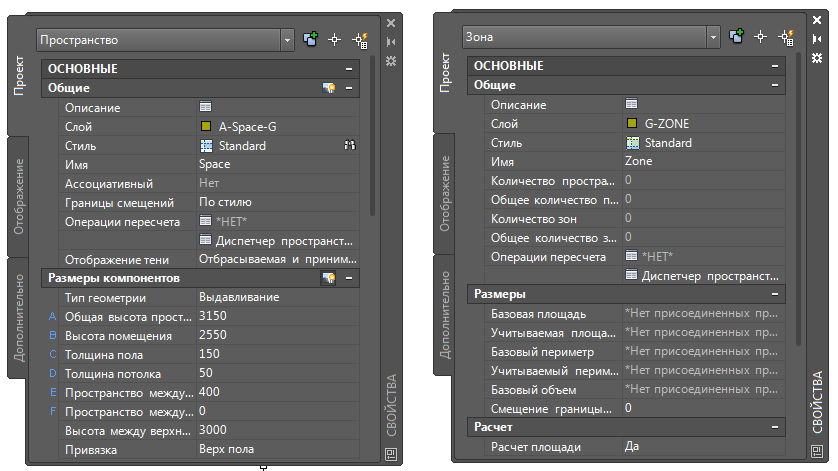Open the Зона object type dropdown
This screenshot has width=838, height=471.
[713, 37]
